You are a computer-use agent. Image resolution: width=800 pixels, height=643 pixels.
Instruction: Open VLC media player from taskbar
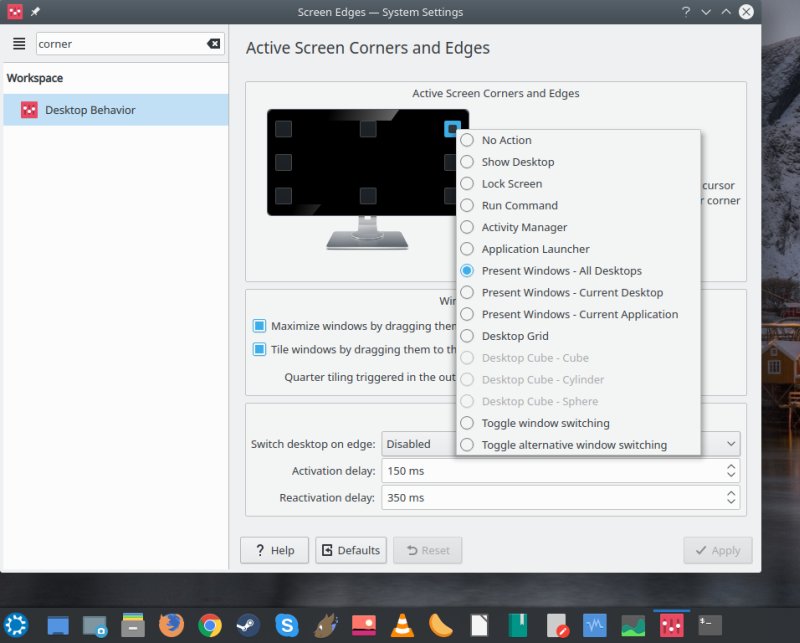[402, 625]
